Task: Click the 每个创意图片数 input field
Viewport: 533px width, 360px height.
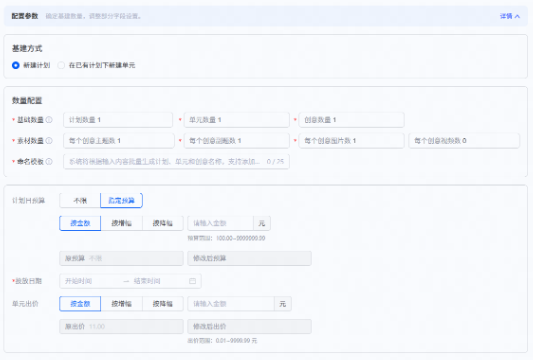Action: point(351,141)
